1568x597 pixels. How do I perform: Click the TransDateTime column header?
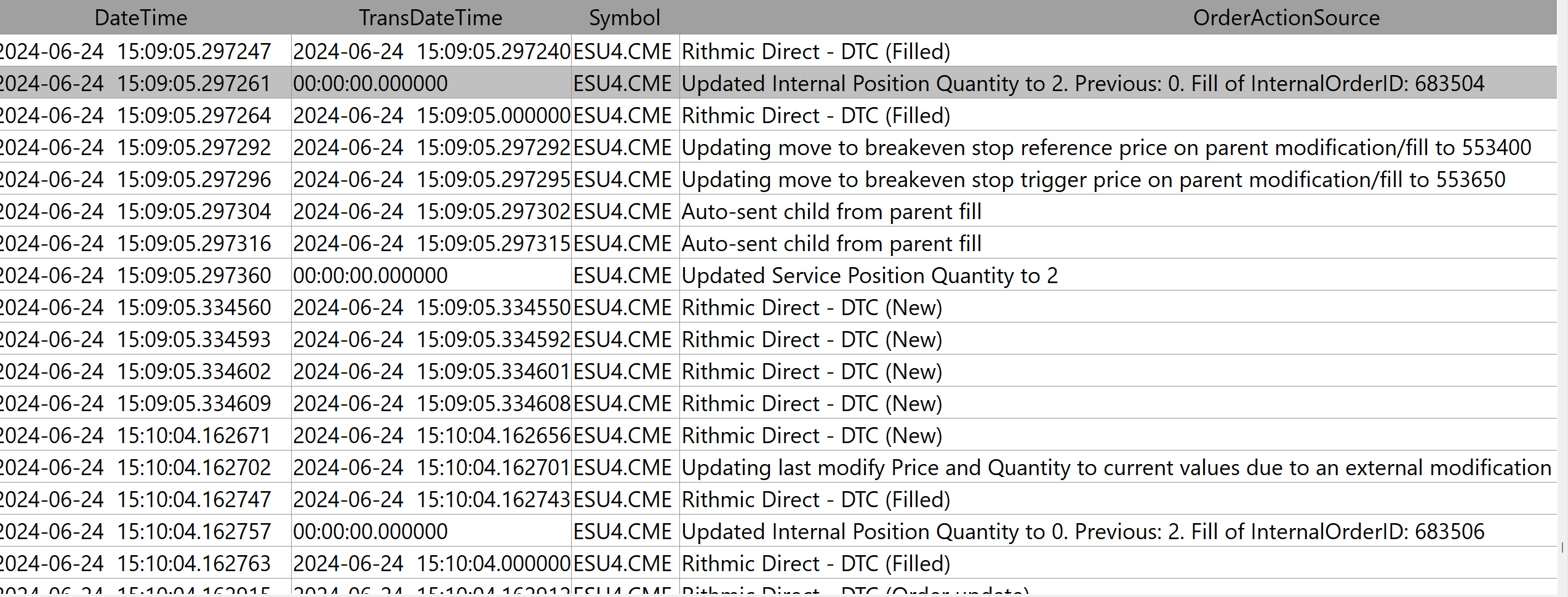430,18
